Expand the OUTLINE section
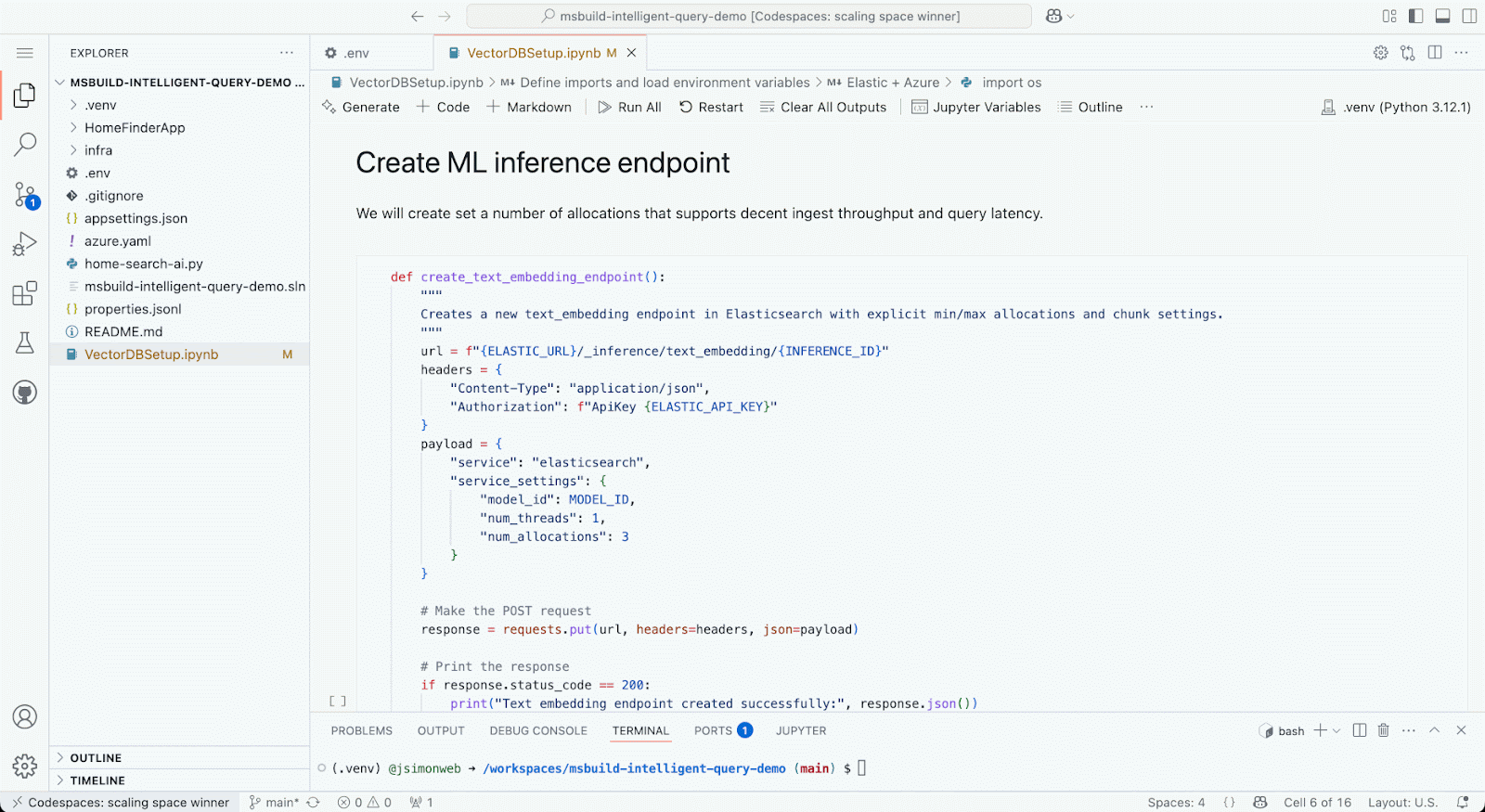1485x812 pixels. [x=96, y=758]
